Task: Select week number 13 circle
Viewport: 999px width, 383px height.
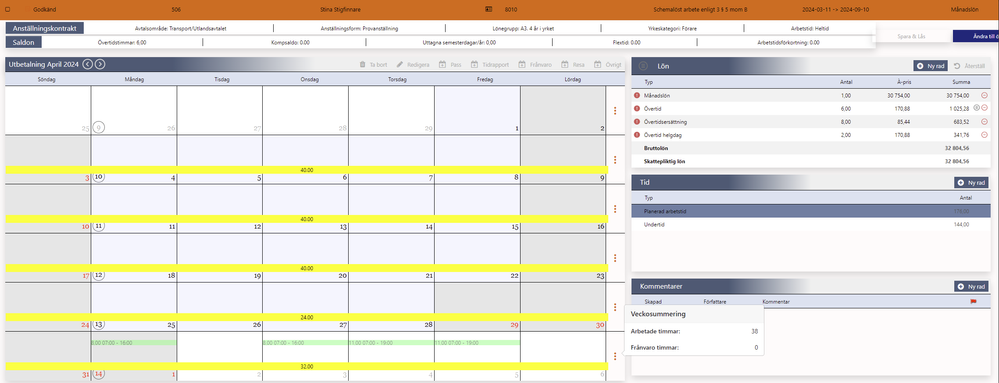Action: (x=98, y=324)
